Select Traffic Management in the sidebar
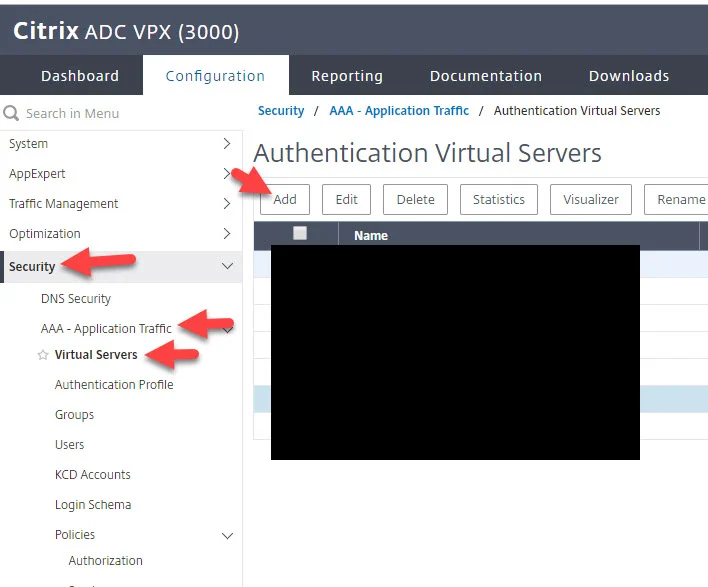This screenshot has width=708, height=587. tap(64, 204)
